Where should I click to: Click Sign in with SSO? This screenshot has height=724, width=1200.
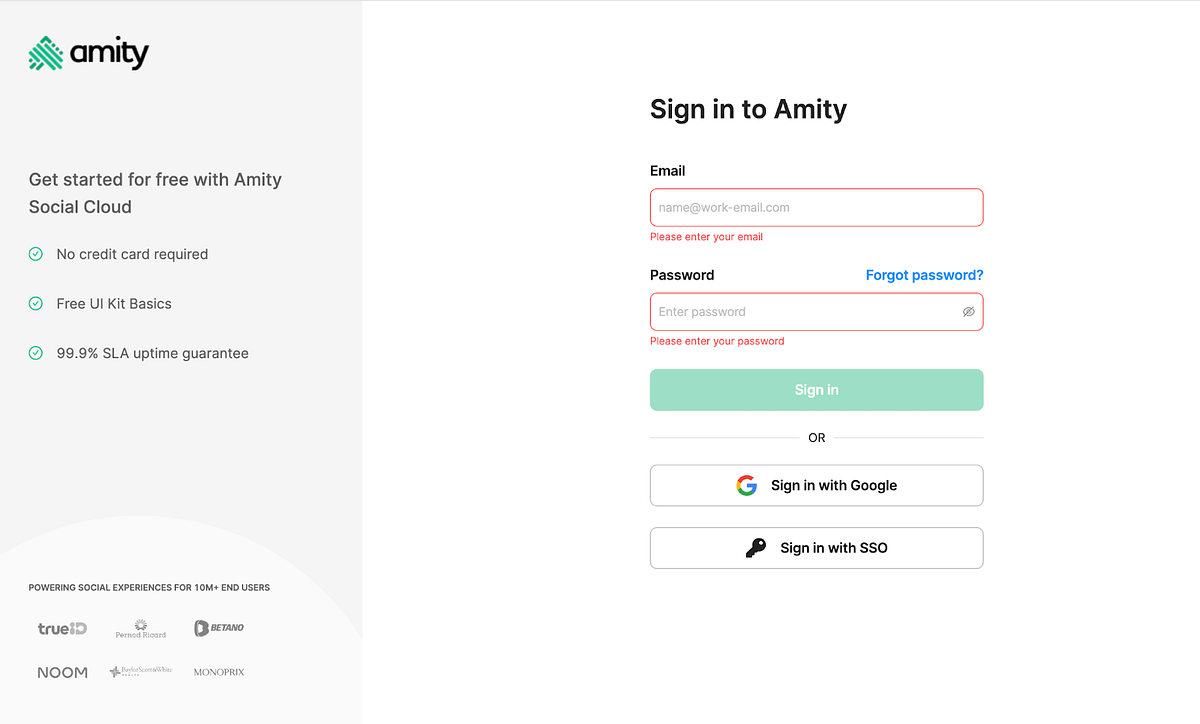click(816, 547)
